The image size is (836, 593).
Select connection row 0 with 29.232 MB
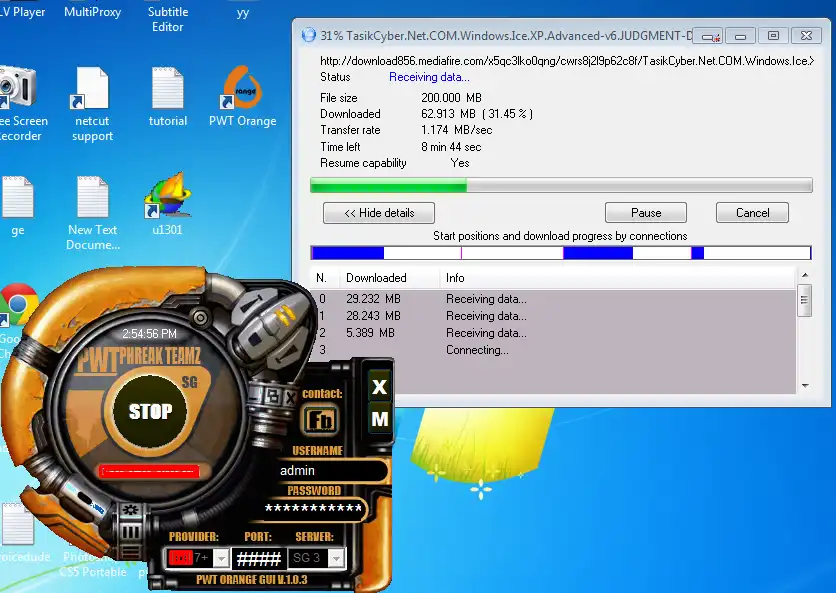coord(553,299)
